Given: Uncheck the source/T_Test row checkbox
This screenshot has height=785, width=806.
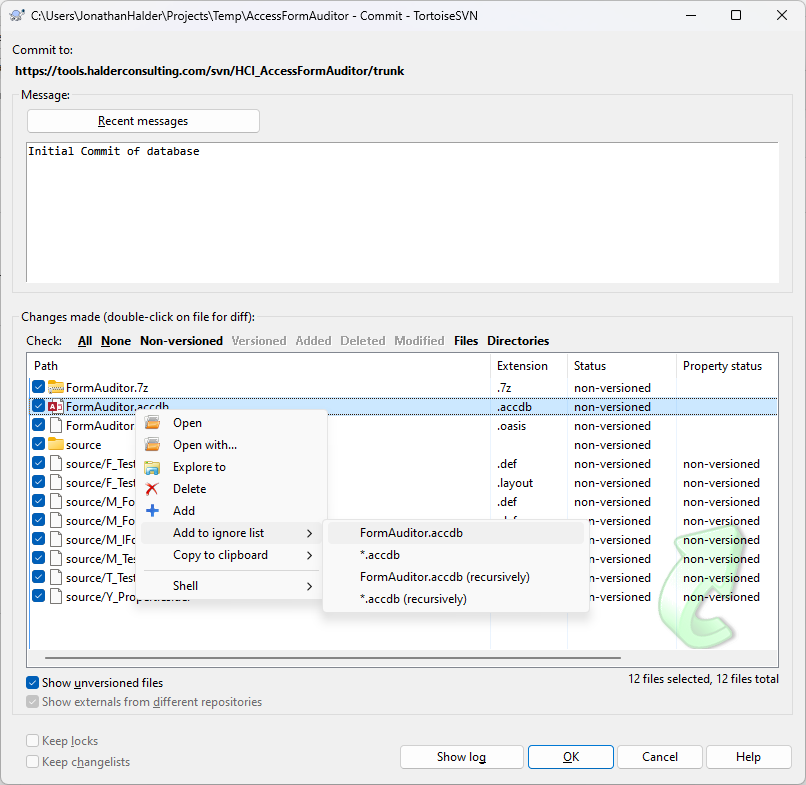Looking at the screenshot, I should click(39, 577).
